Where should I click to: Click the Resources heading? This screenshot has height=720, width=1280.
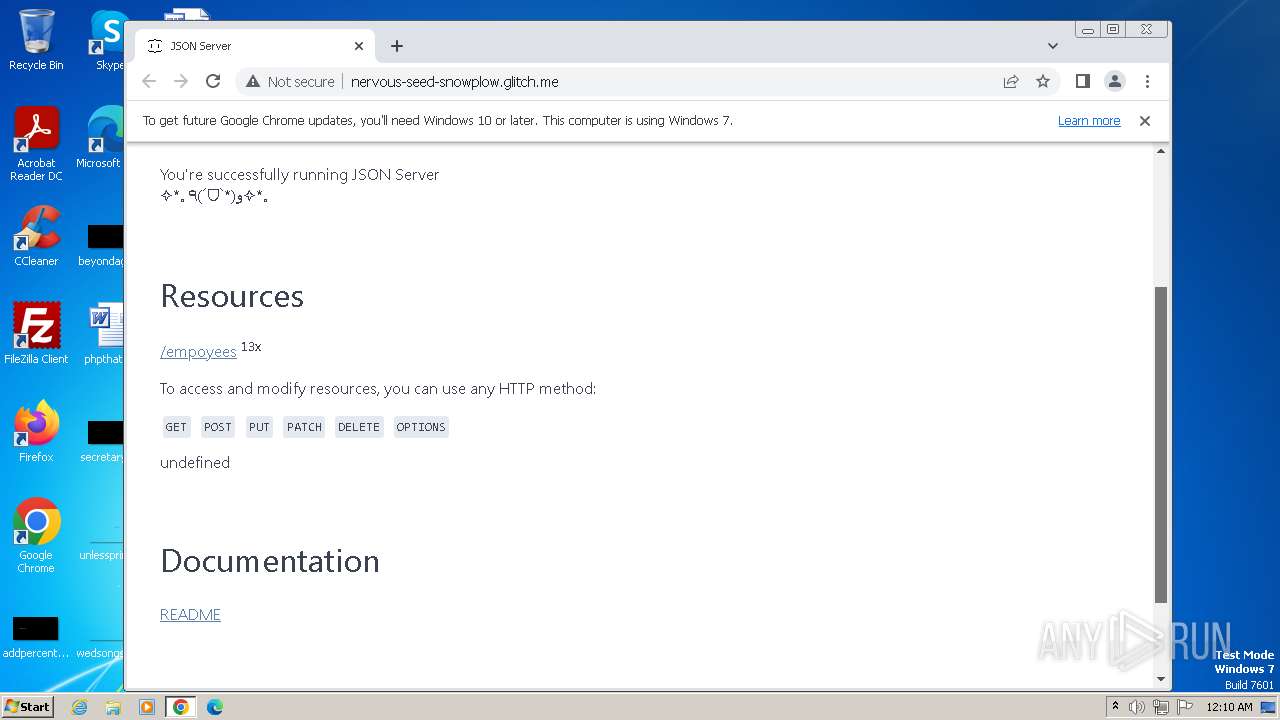[x=232, y=296]
